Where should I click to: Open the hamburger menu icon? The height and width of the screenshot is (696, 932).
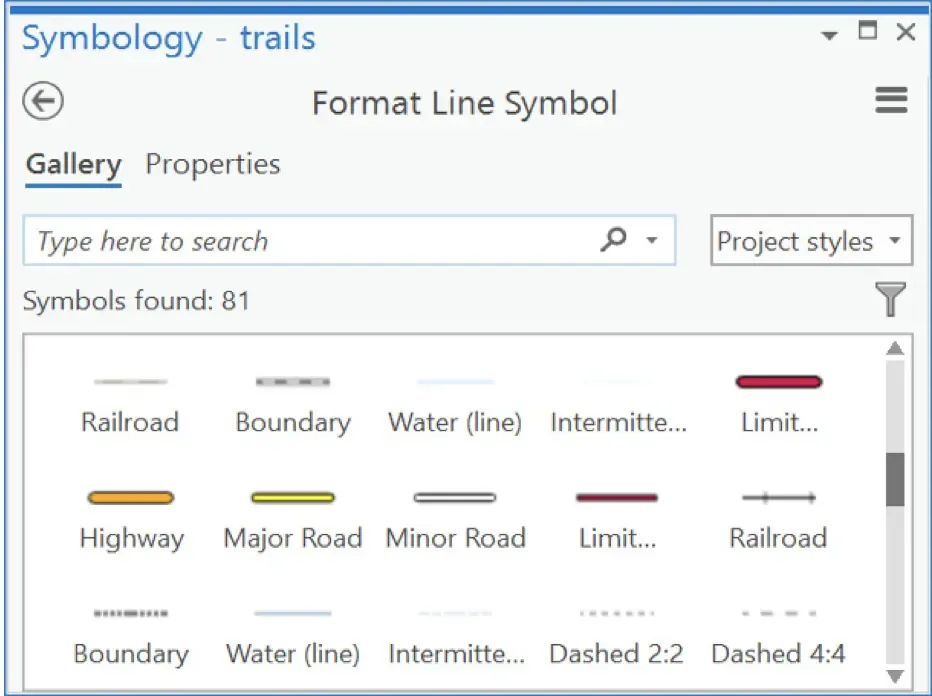(x=891, y=100)
